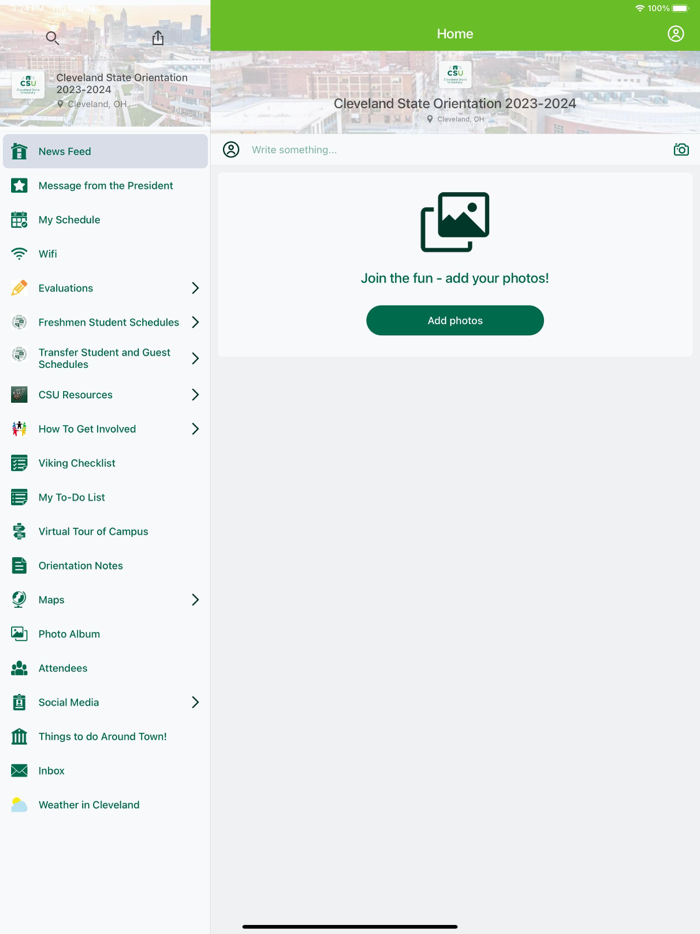Open Viking Checklist menu item
The image size is (700, 934).
[x=105, y=463]
